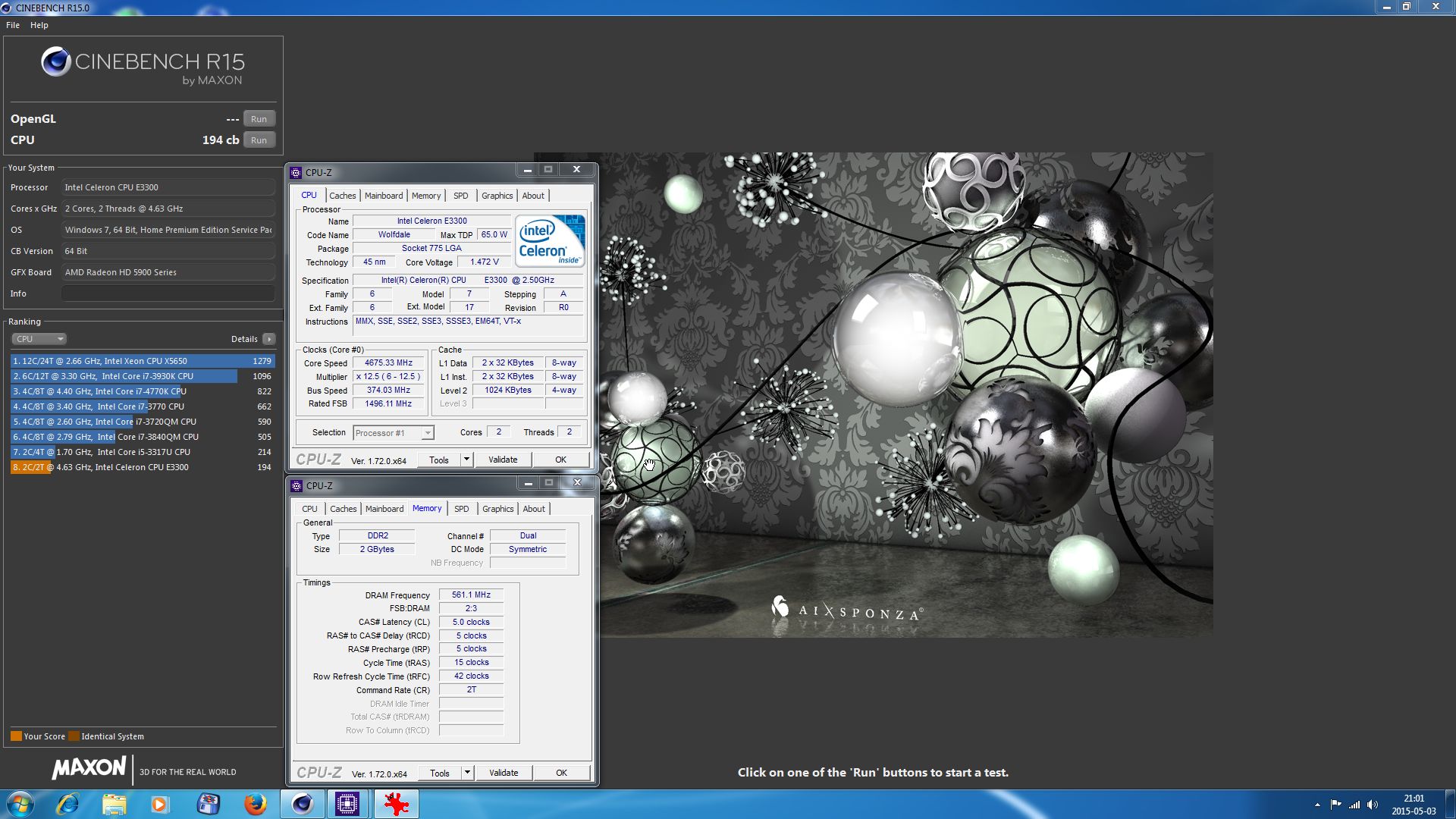Viewport: 1456px width, 819px height.
Task: Switch to Mainboard tab in lower CPU-Z window
Action: (384, 509)
